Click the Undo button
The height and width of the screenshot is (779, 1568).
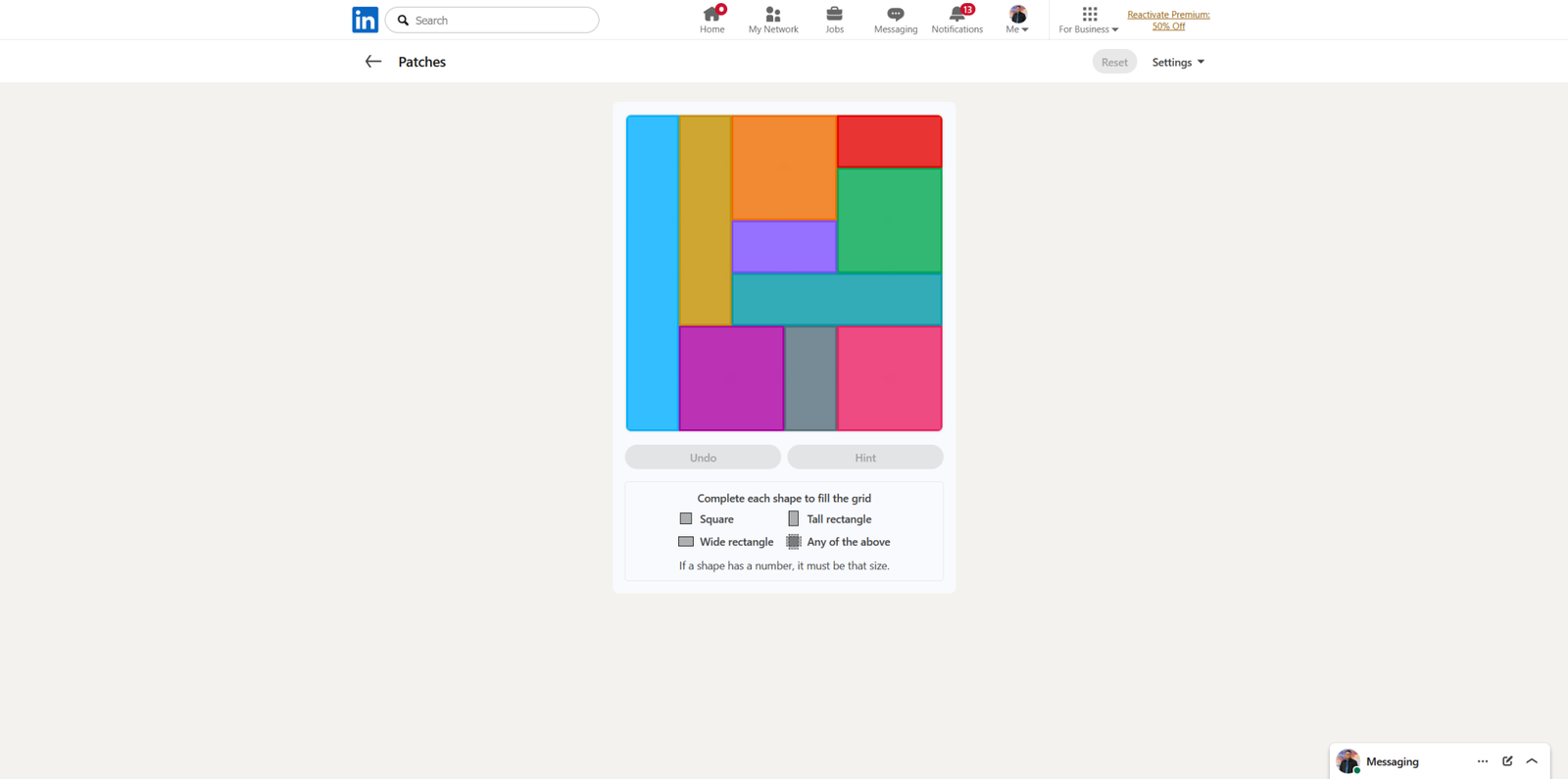point(703,458)
